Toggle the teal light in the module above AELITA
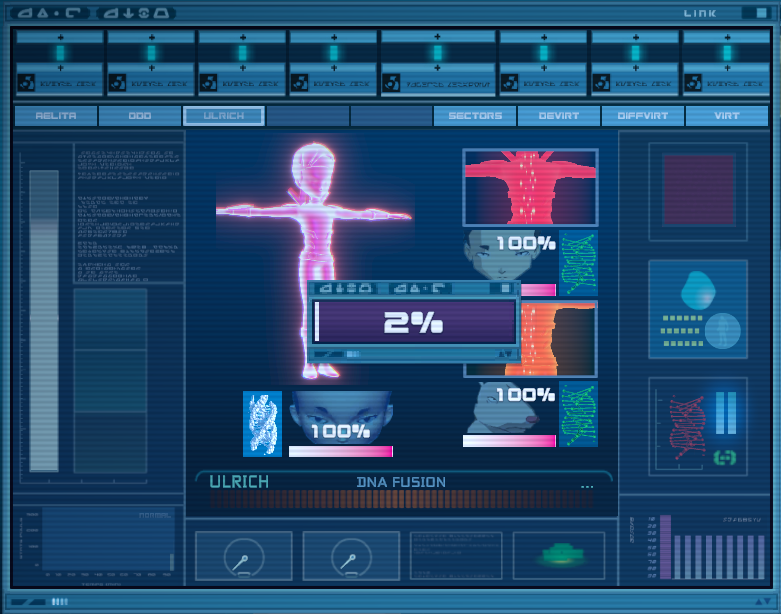Screen dimensions: 781x614 coord(60,52)
